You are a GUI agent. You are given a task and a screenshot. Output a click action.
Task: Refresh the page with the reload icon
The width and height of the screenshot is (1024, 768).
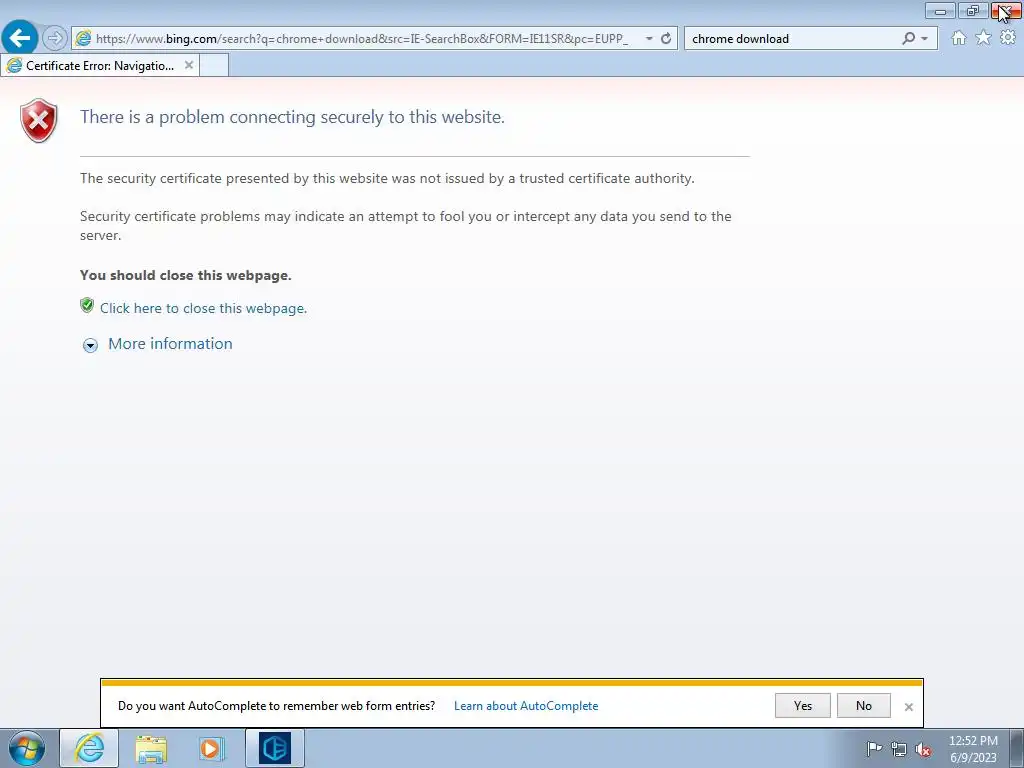(x=665, y=39)
